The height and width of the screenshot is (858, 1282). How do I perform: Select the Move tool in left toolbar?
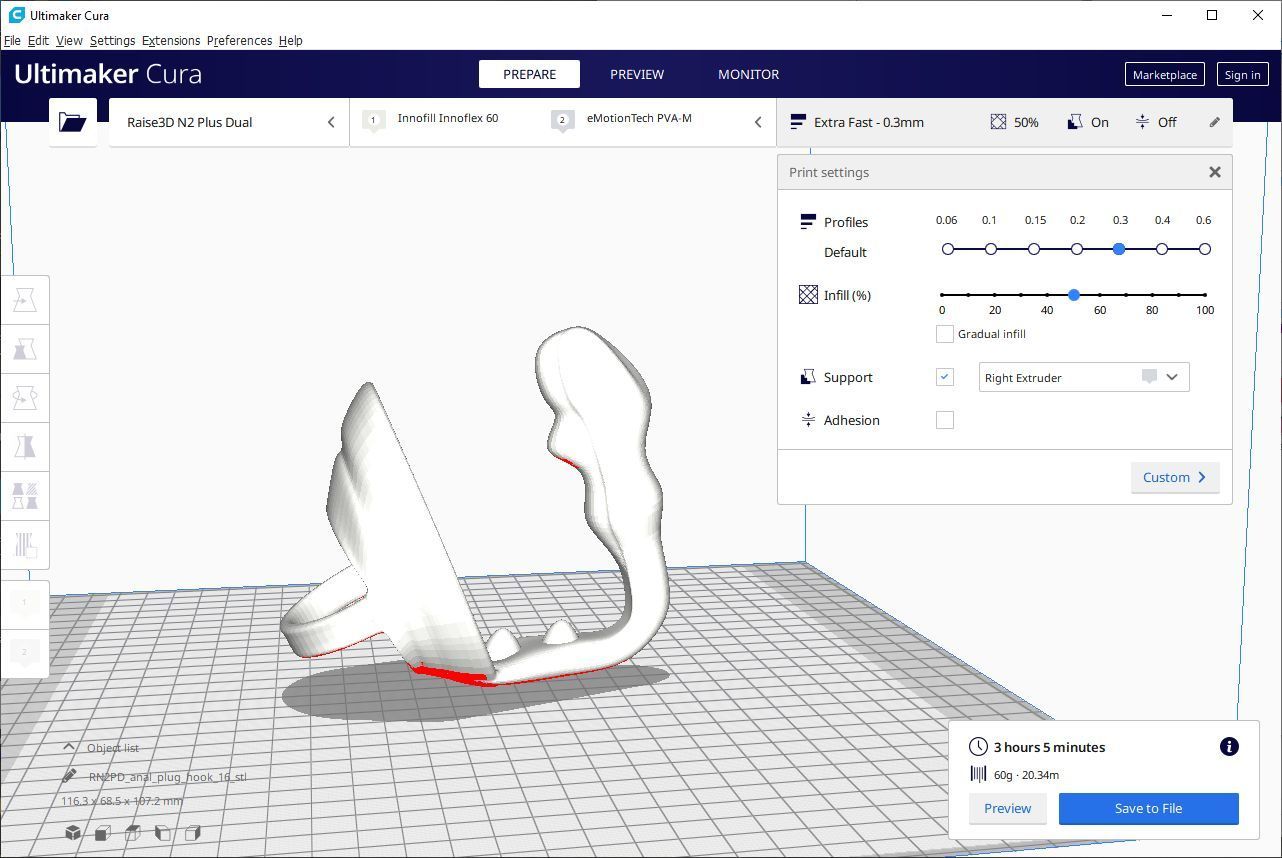click(25, 300)
